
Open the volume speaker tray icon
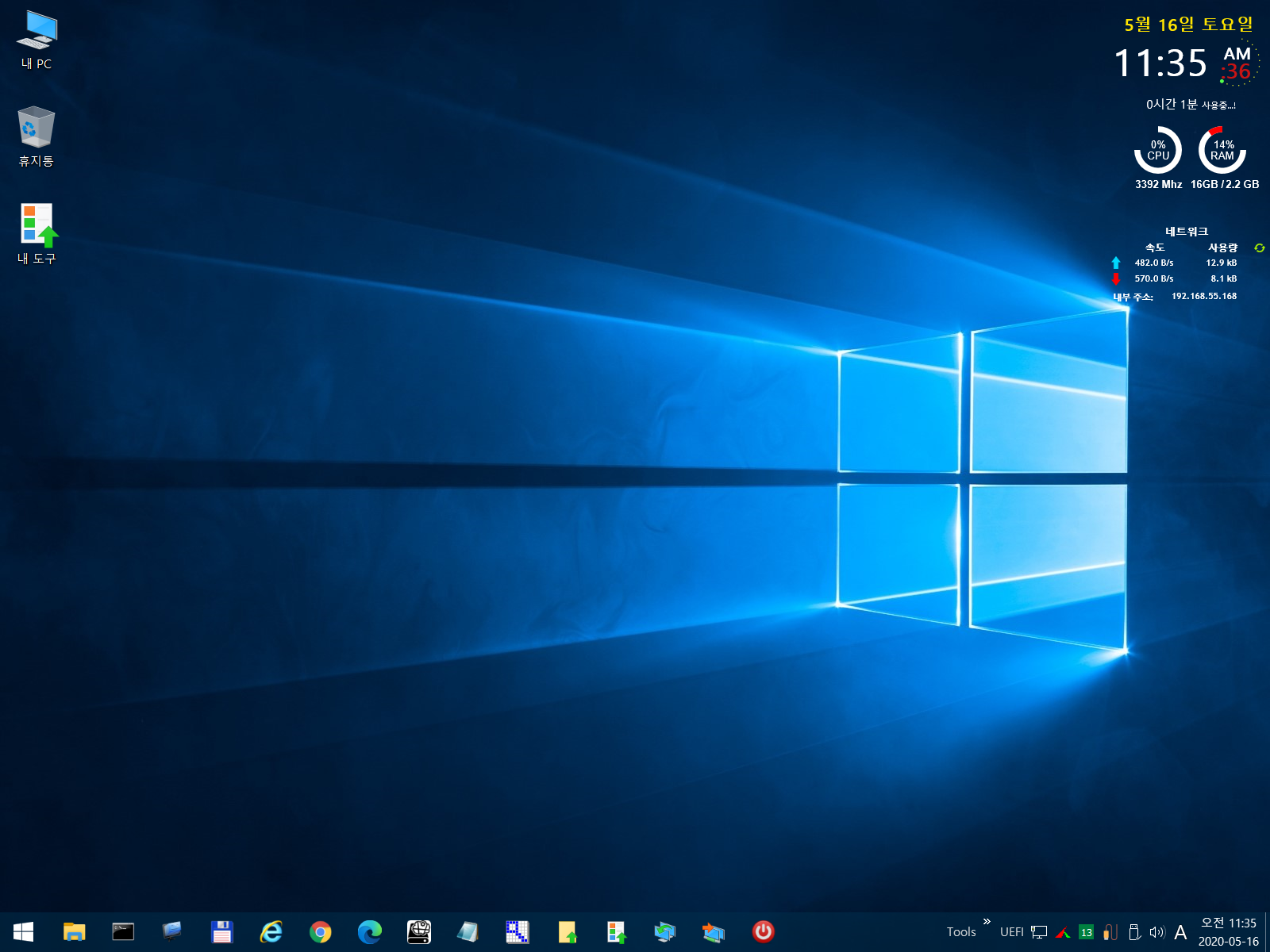coord(1157,933)
